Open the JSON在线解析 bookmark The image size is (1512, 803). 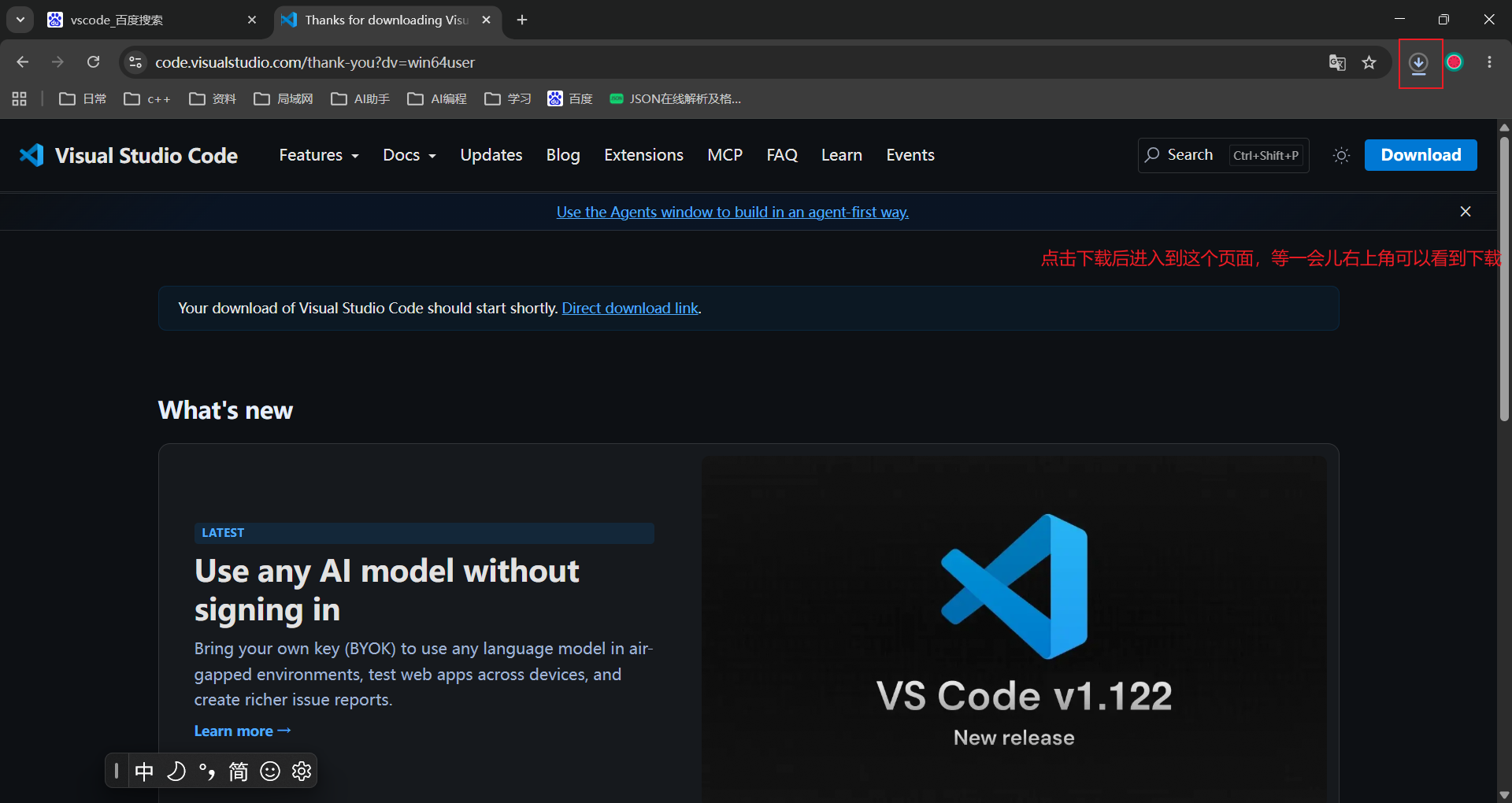(x=676, y=98)
